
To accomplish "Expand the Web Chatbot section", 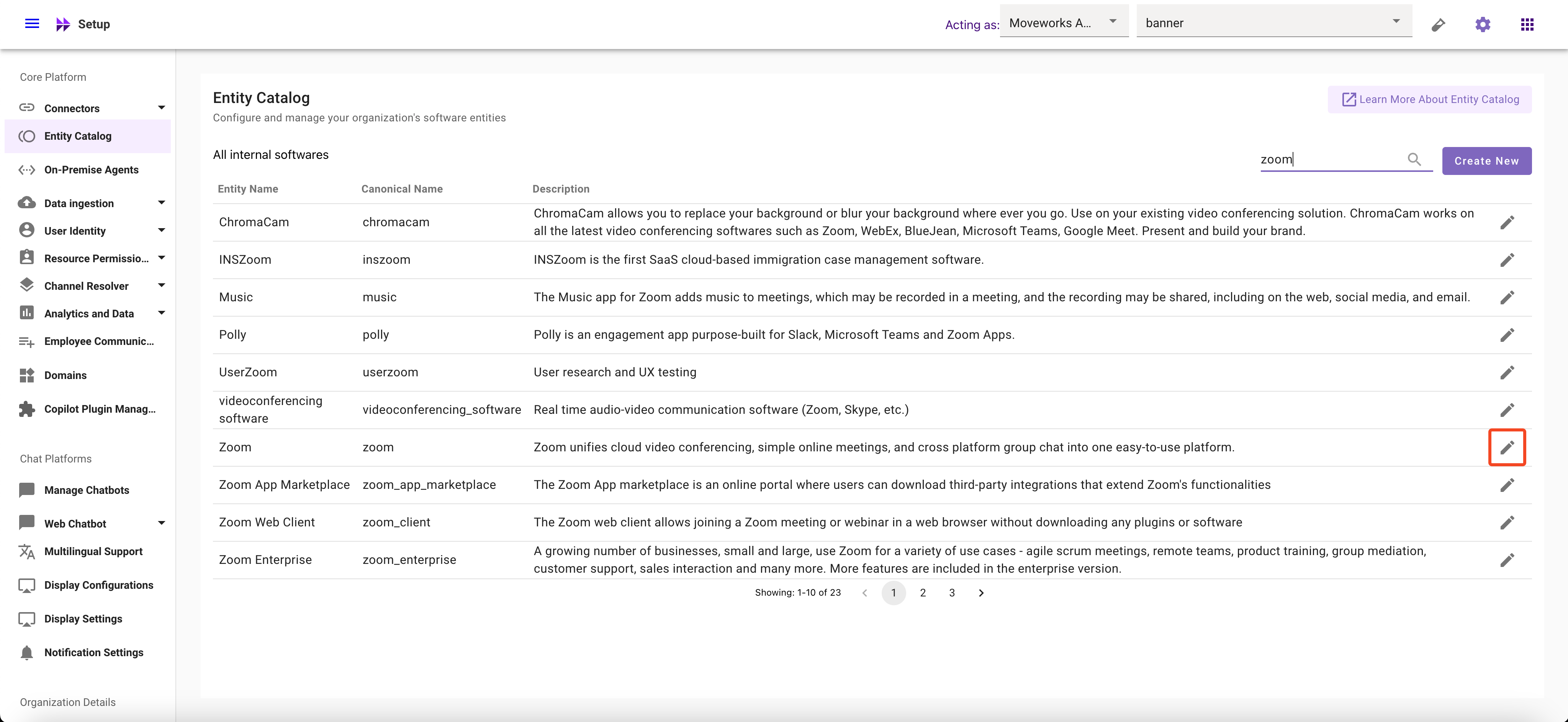I will [161, 523].
